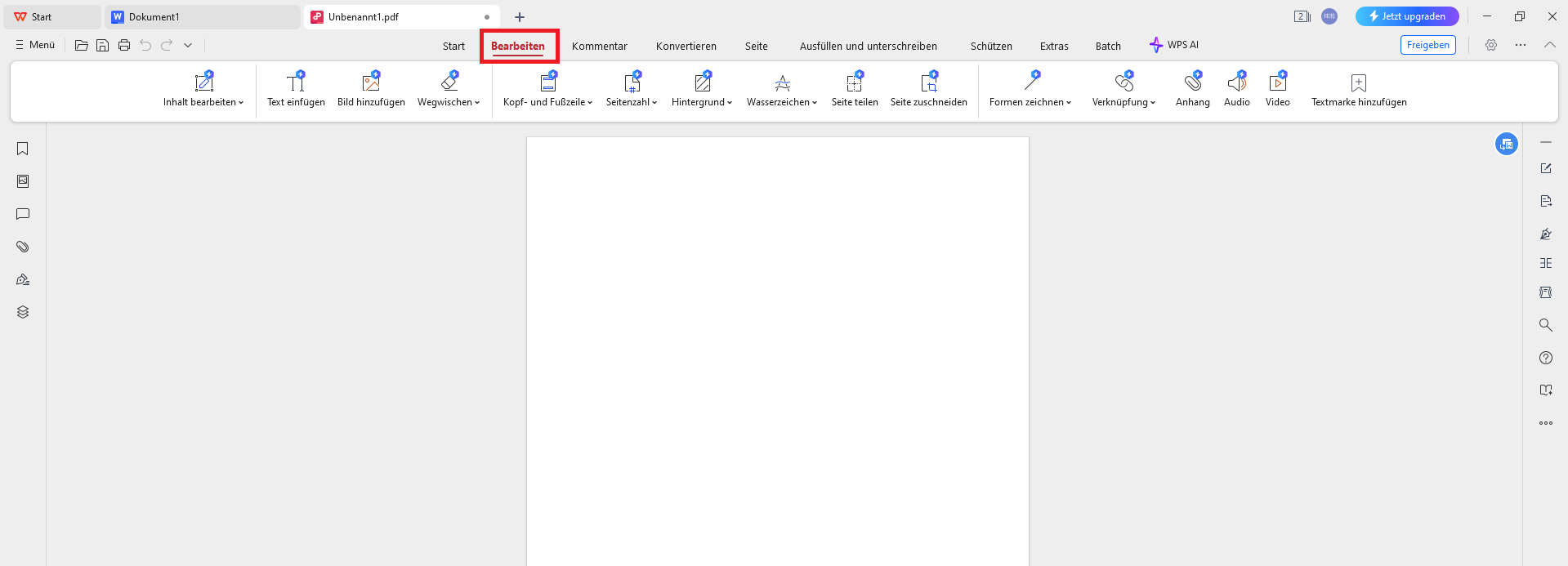Open the settings gear icon
Viewport: 1568px width, 566px height.
1491,45
